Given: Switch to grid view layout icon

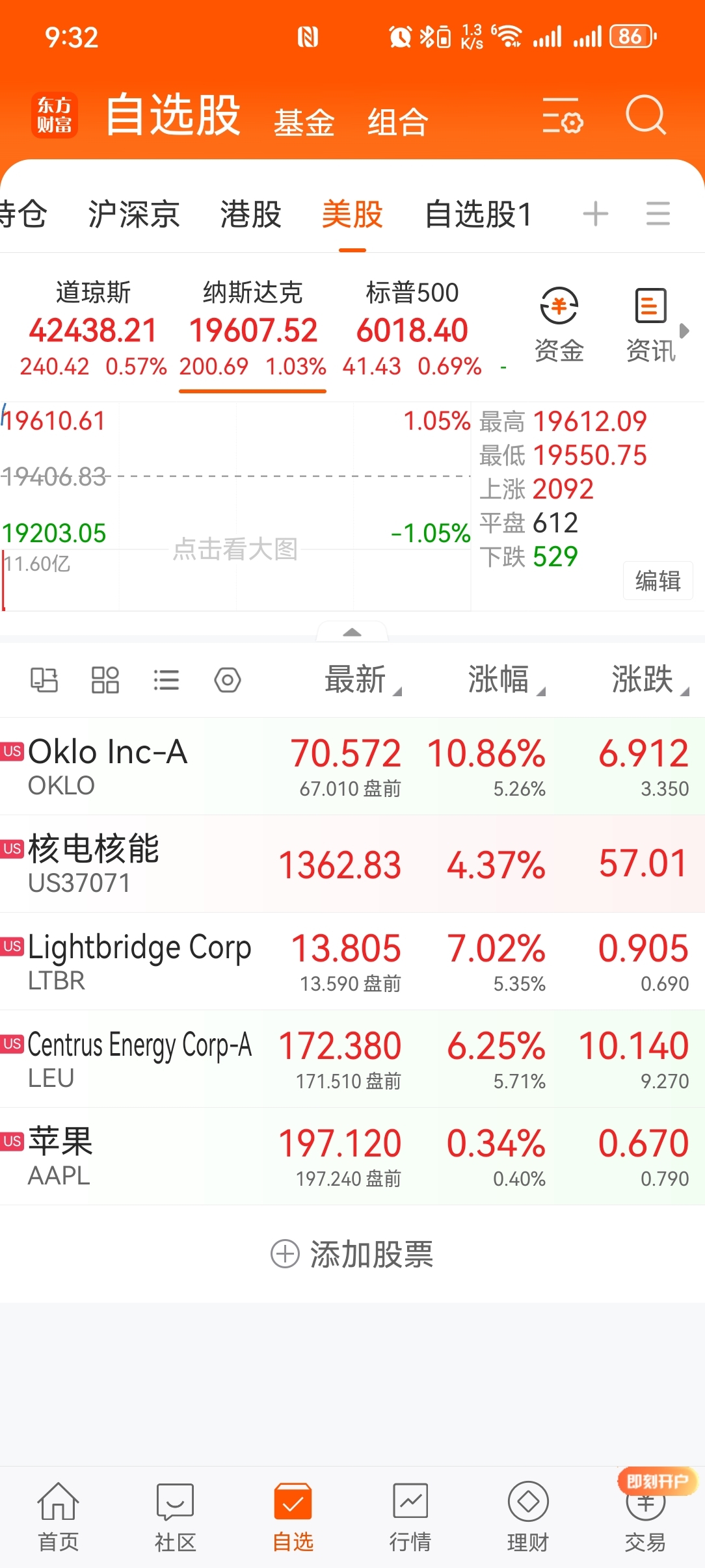Looking at the screenshot, I should click(x=105, y=681).
